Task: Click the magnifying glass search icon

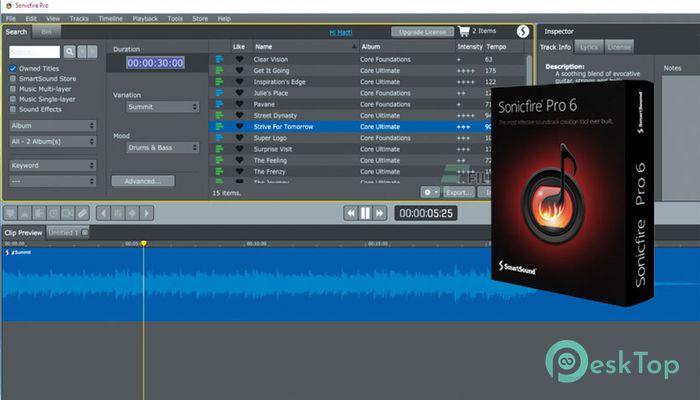Action: [70, 52]
